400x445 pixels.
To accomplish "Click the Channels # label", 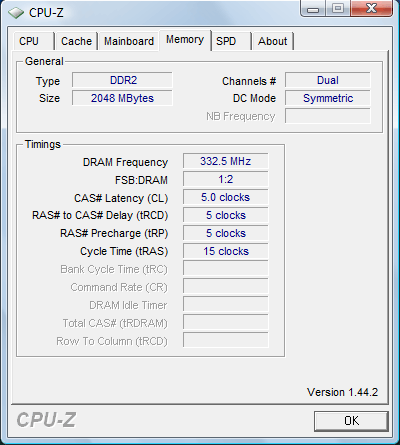I will [249, 81].
